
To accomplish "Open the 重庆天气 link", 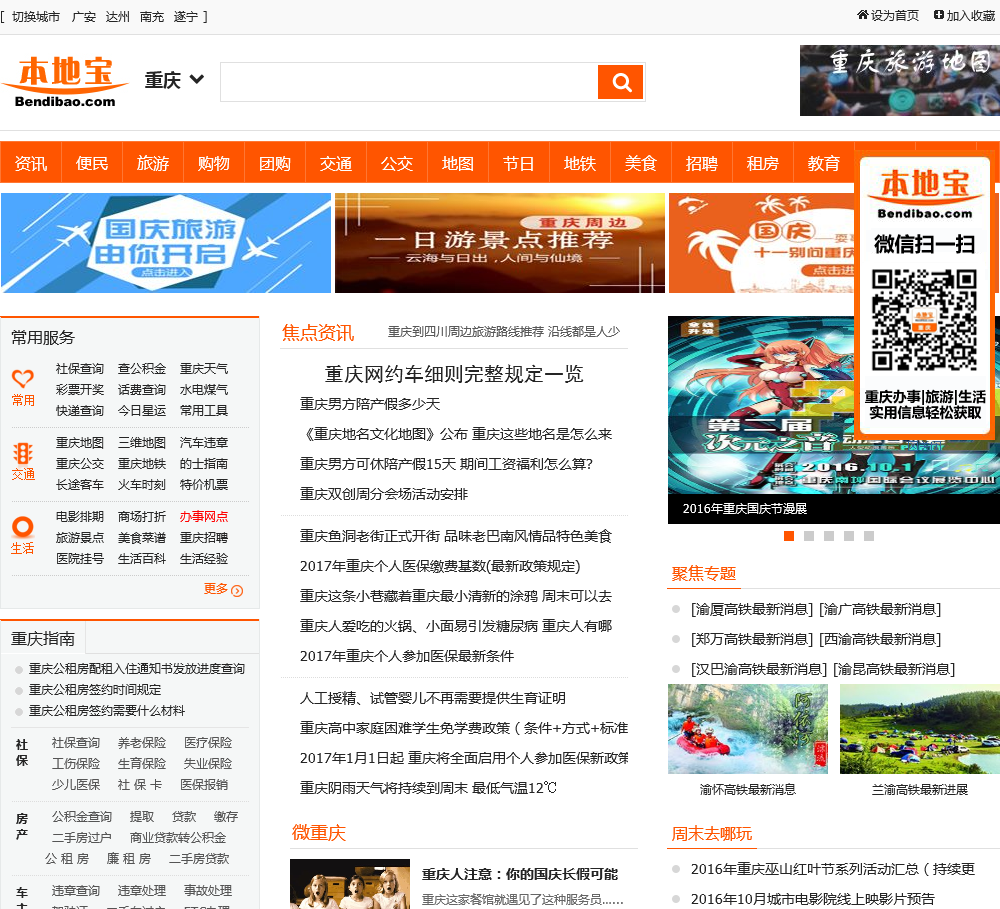I will [x=203, y=369].
